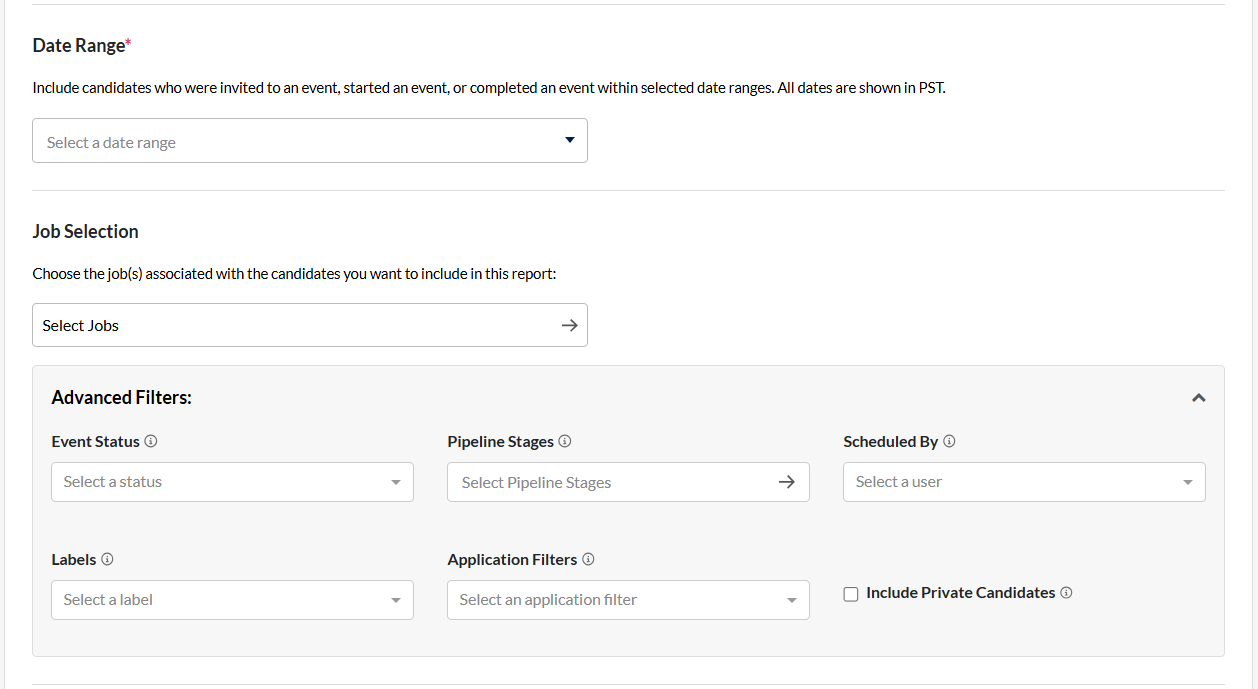The height and width of the screenshot is (689, 1258).
Task: Open the Select a date range dropdown
Action: coord(309,141)
